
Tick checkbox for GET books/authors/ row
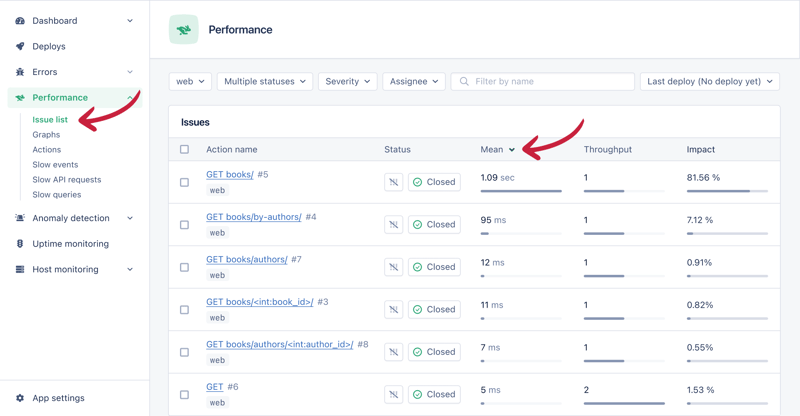(x=184, y=267)
